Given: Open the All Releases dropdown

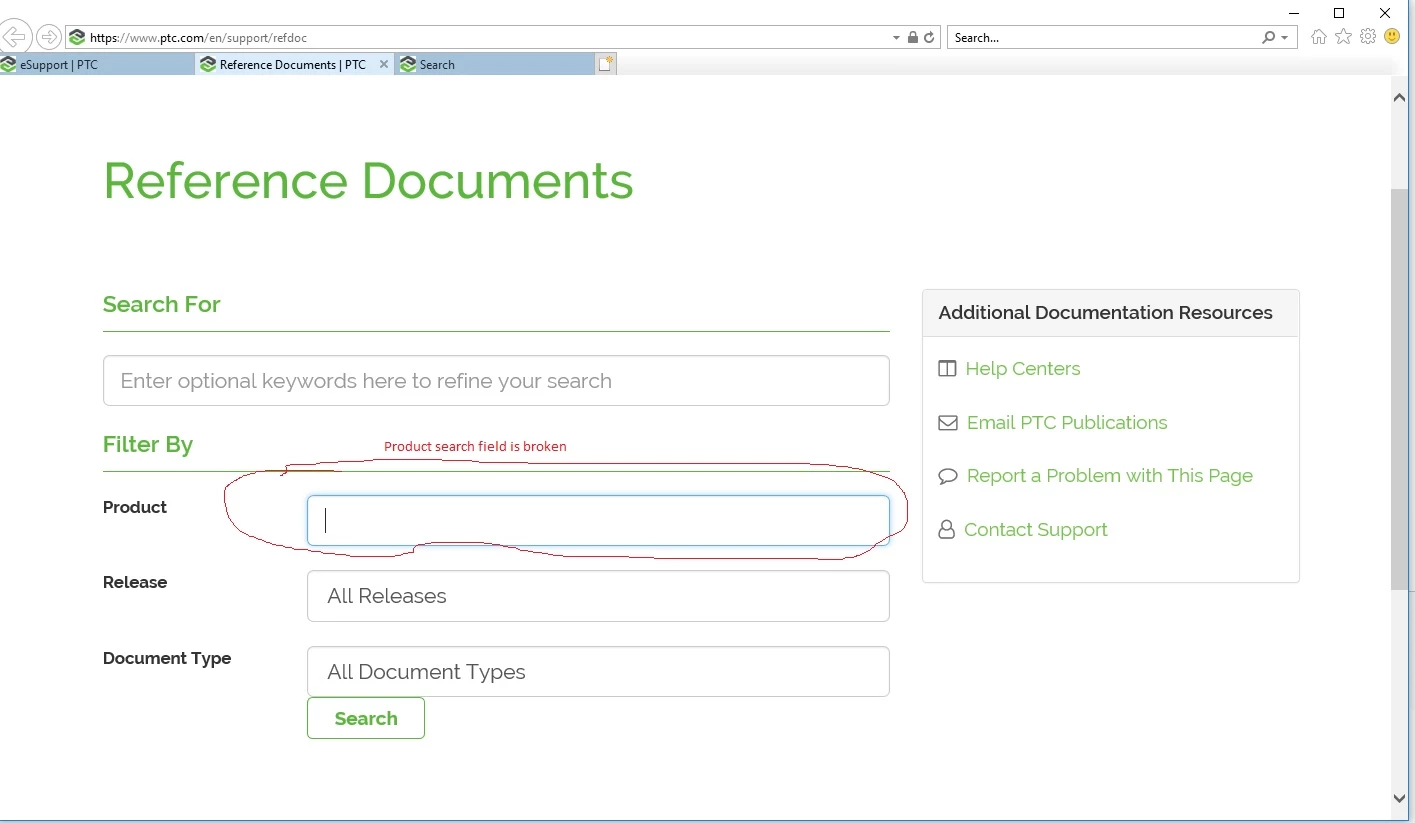Looking at the screenshot, I should pos(598,596).
